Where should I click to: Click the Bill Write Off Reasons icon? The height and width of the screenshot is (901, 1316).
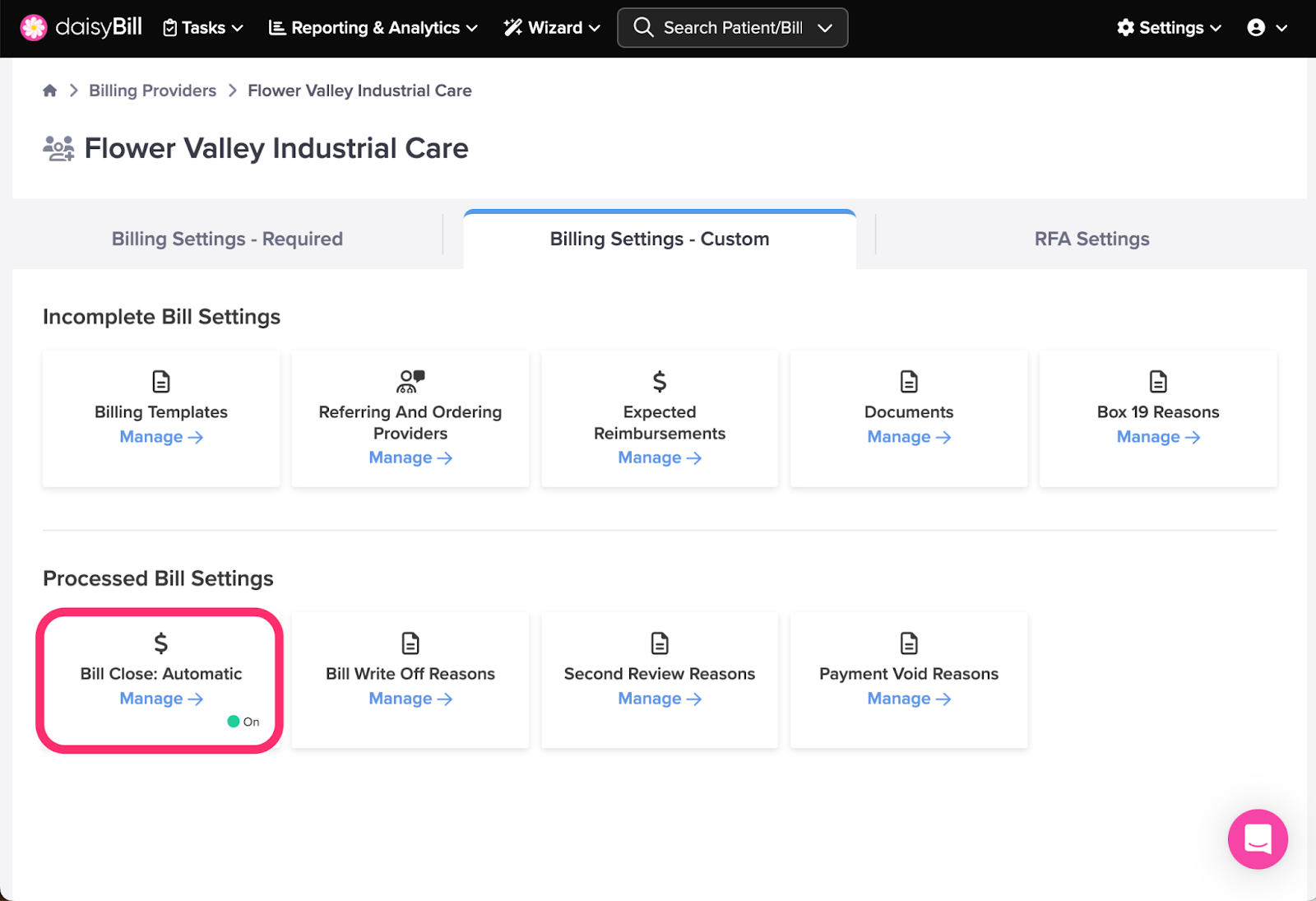[410, 643]
